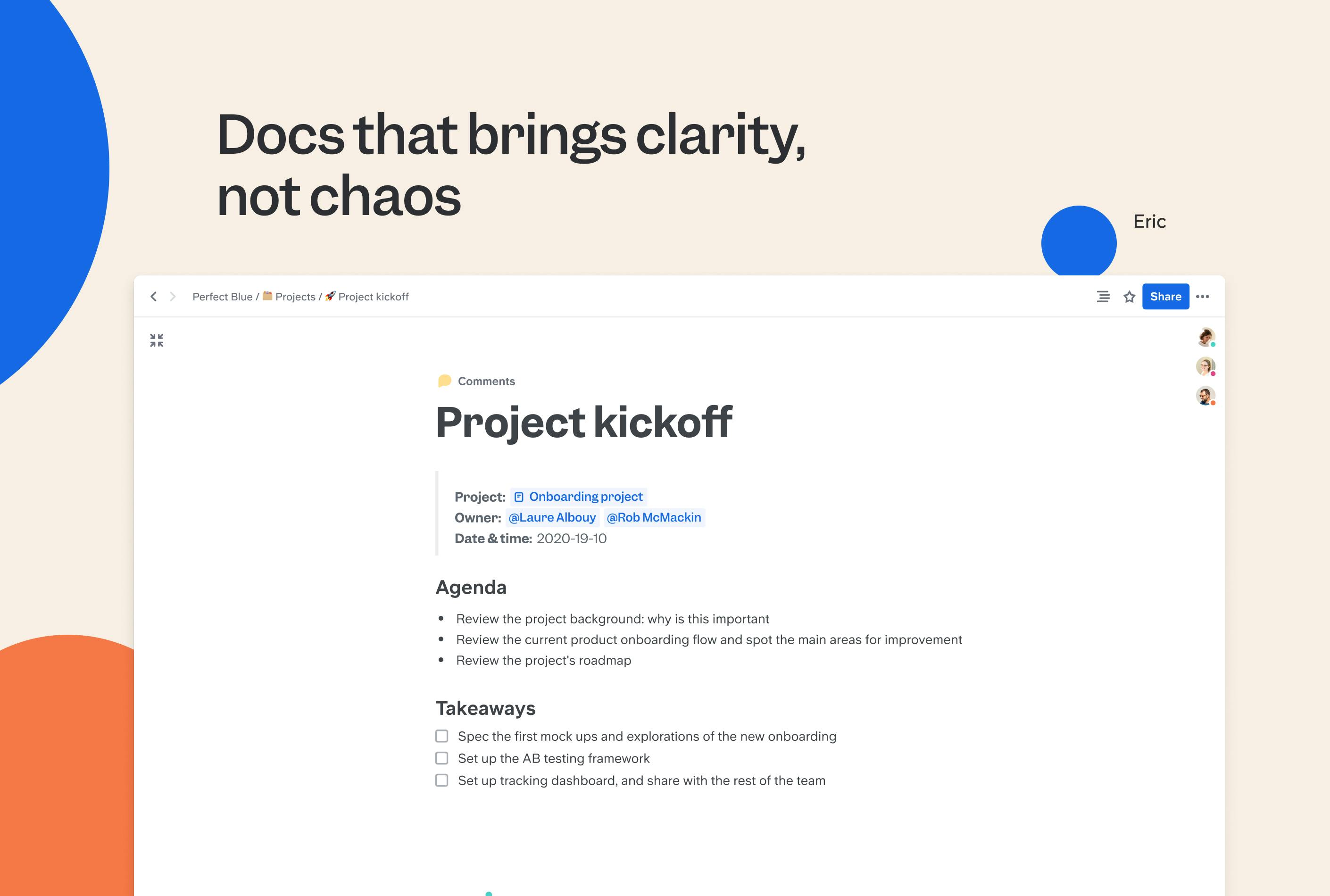This screenshot has width=1330, height=896.
Task: Click the Projects folder emoji in breadcrumb
Action: (x=267, y=295)
